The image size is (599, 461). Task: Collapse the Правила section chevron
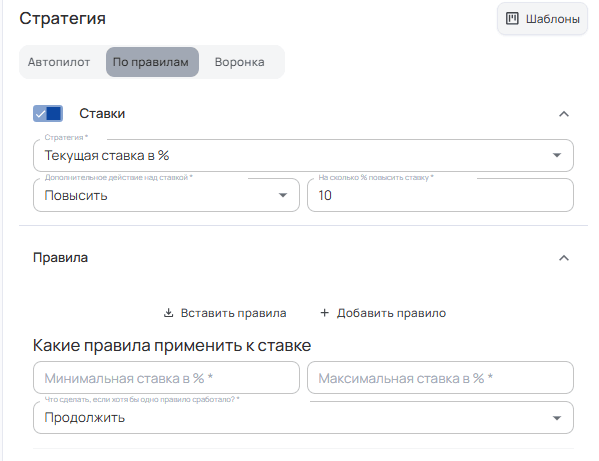pyautogui.click(x=563, y=258)
